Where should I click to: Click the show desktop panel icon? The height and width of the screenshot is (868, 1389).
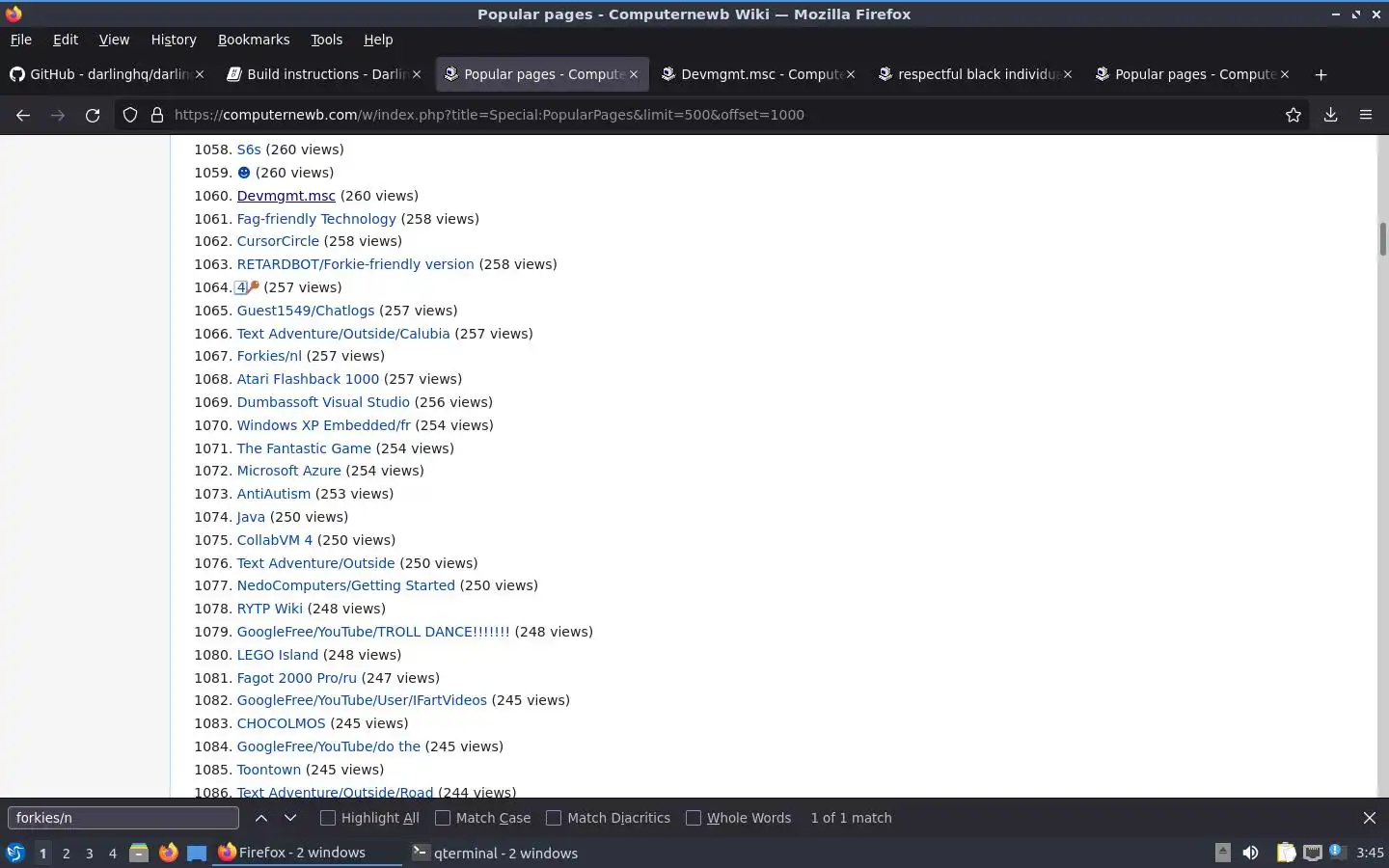point(197,853)
